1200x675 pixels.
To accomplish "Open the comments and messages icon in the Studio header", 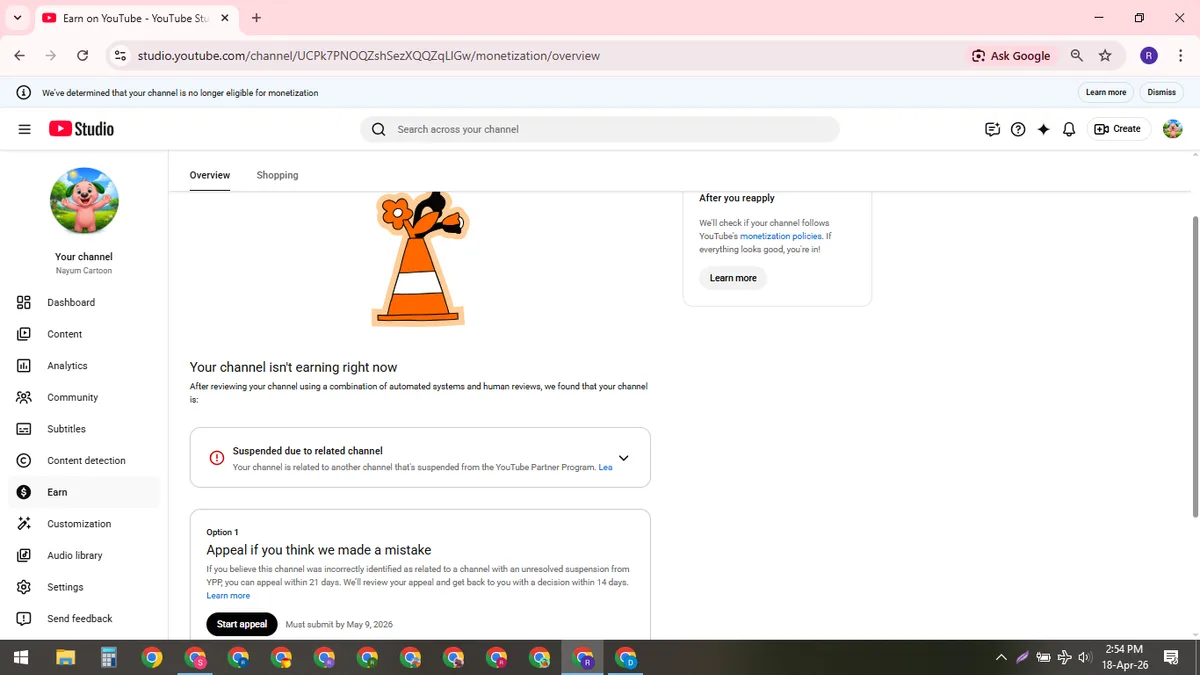I will (992, 129).
